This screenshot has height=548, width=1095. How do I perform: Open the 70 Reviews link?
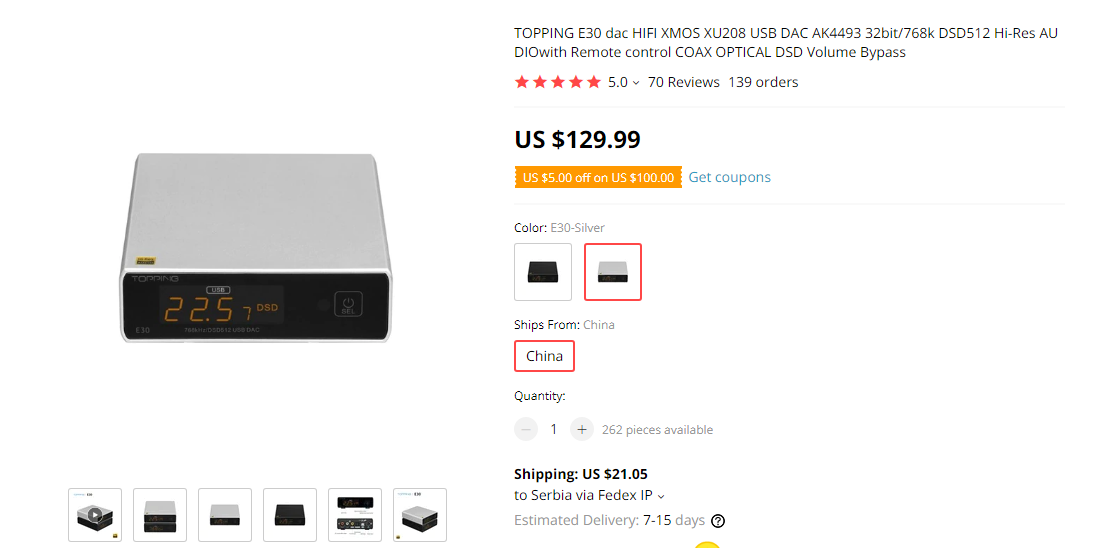tap(683, 82)
